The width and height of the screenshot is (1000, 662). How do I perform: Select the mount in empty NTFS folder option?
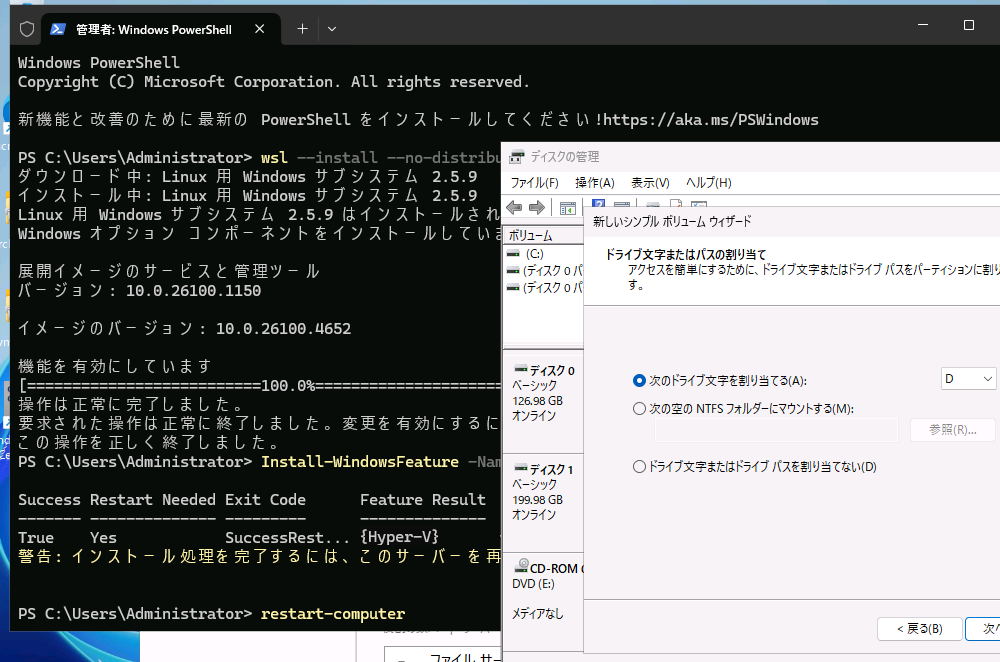(x=637, y=408)
